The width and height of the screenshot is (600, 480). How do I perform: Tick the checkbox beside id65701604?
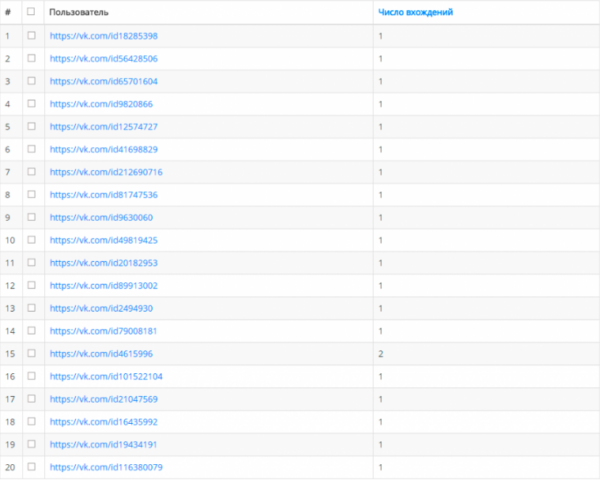[x=31, y=81]
